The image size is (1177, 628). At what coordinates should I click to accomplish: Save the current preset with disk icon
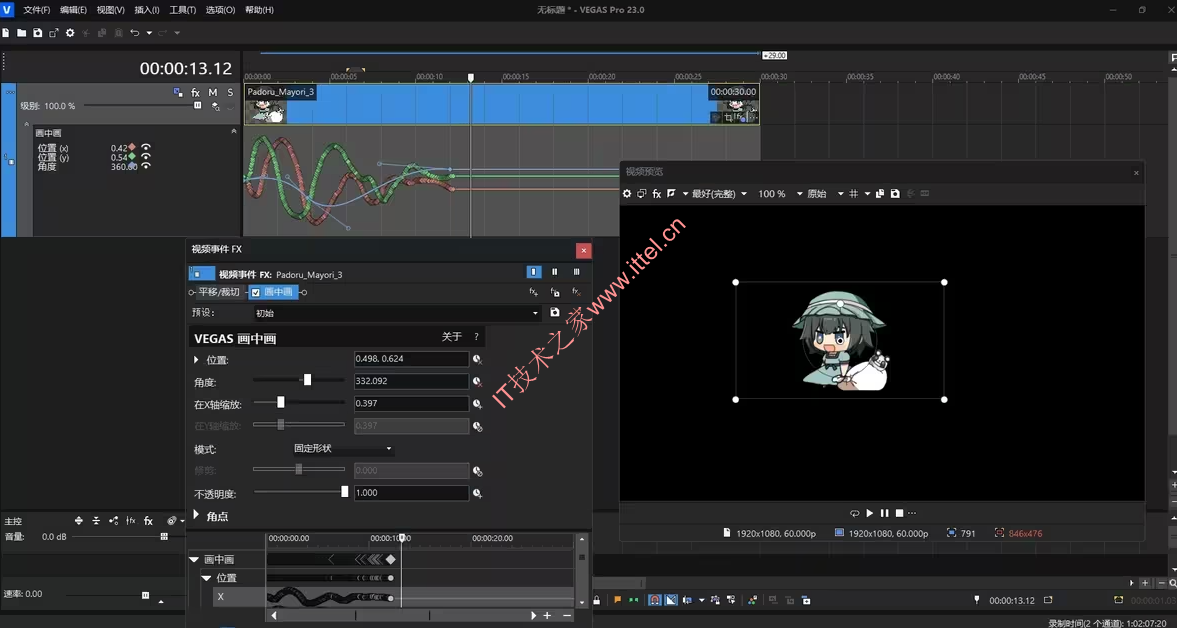point(555,313)
